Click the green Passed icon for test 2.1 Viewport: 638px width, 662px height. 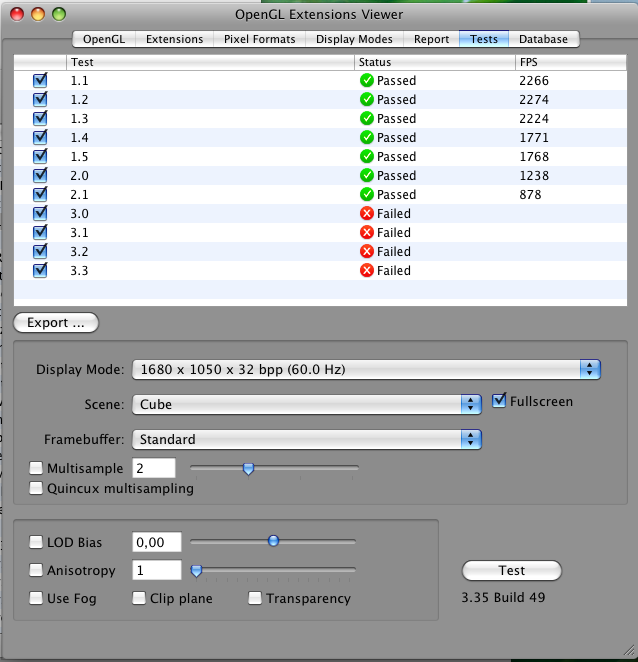point(367,194)
